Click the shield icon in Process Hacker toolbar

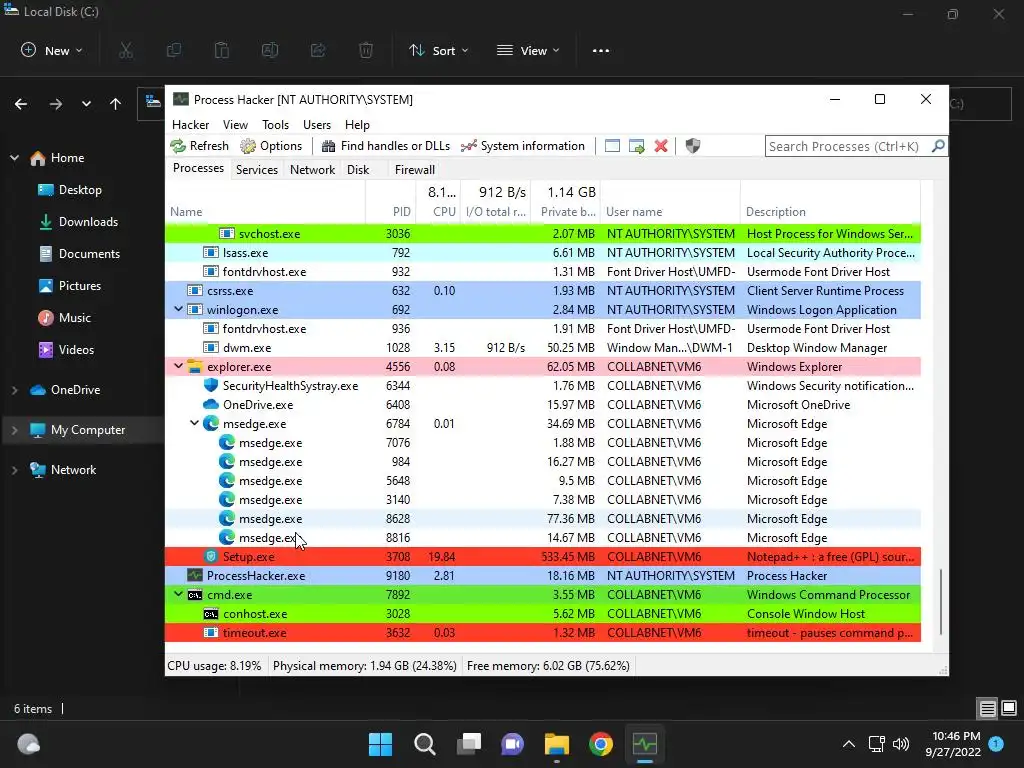693,146
